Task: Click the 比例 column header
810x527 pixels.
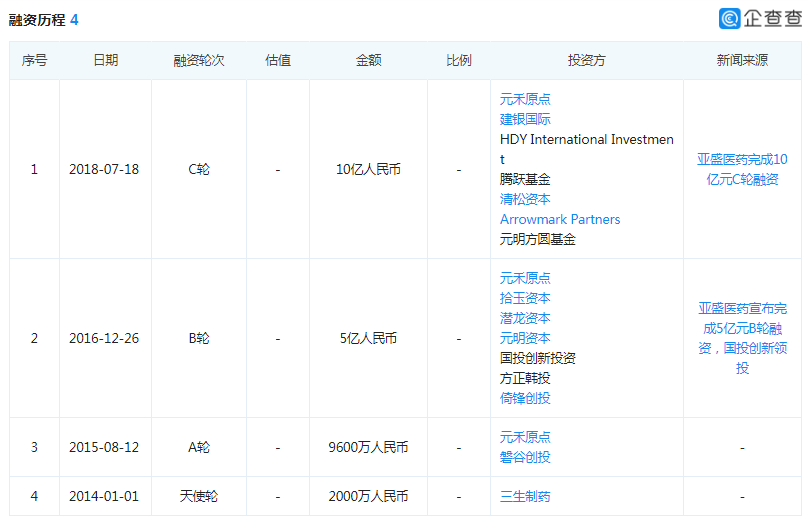Action: point(459,60)
